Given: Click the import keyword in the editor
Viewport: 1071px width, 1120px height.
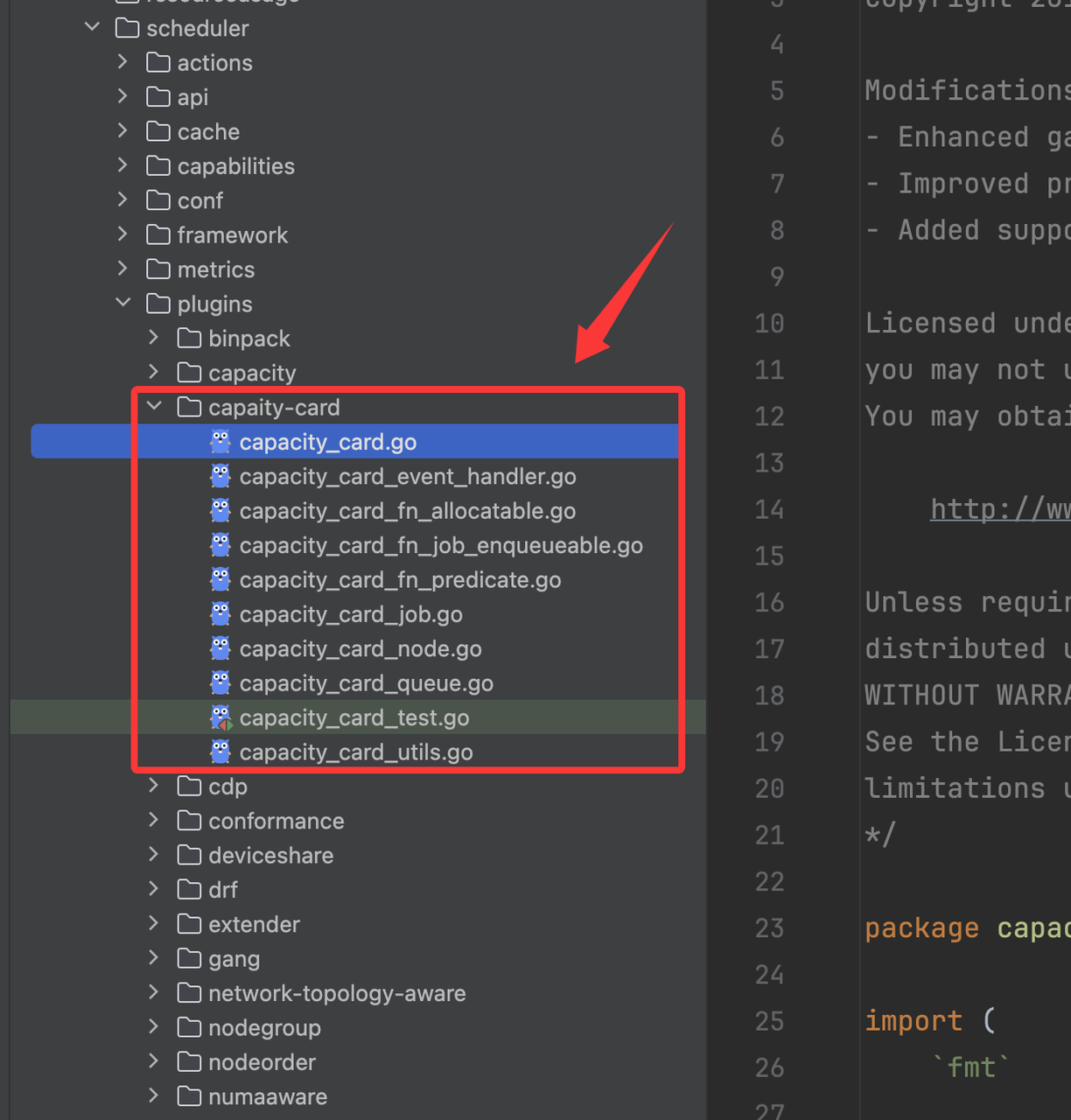Looking at the screenshot, I should pos(913,1020).
